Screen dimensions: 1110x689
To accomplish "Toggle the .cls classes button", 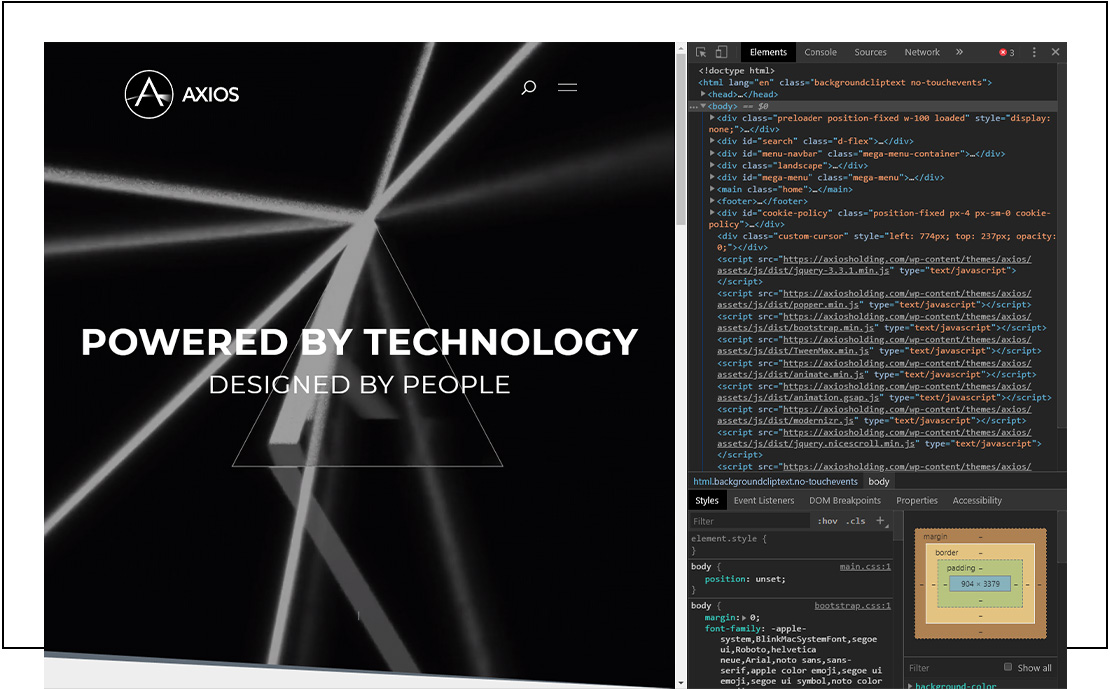I will click(857, 521).
